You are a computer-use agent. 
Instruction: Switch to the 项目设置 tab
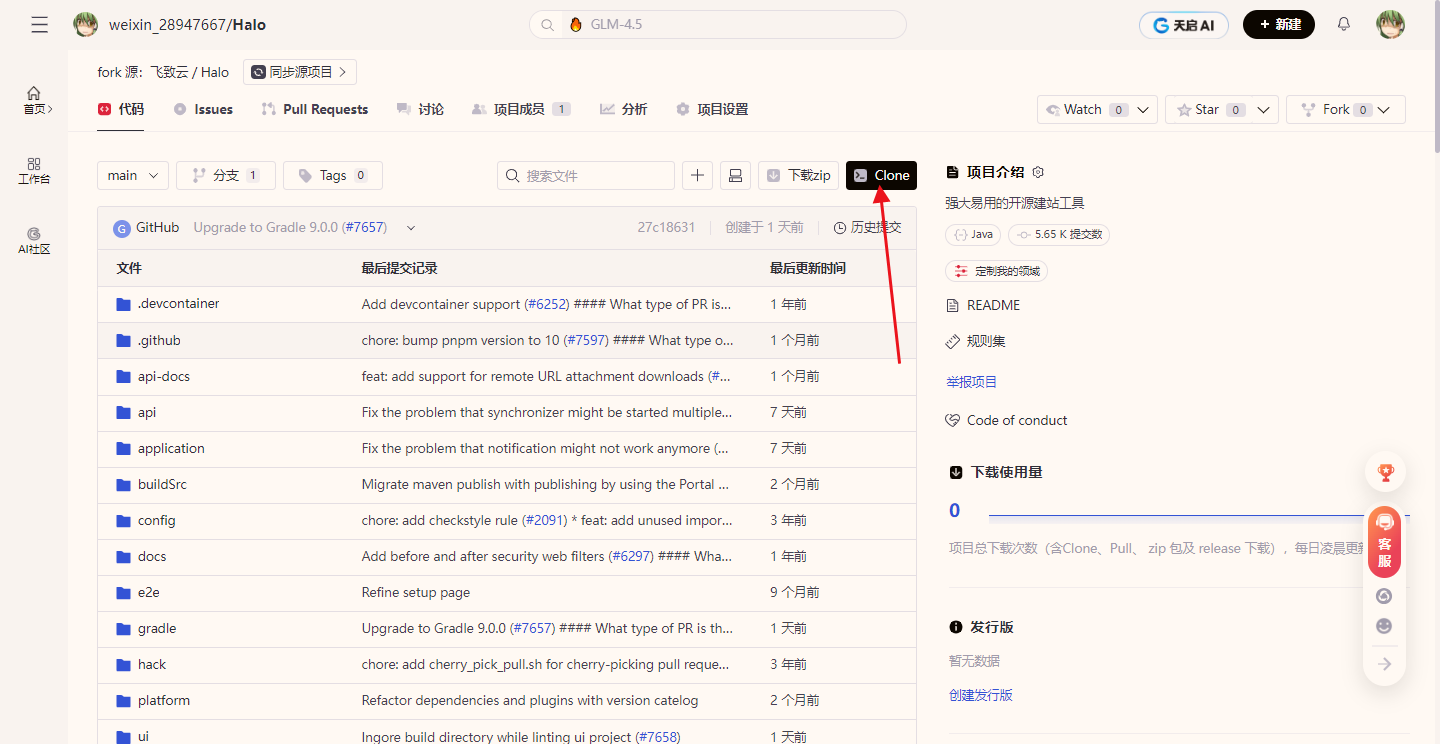[x=712, y=109]
